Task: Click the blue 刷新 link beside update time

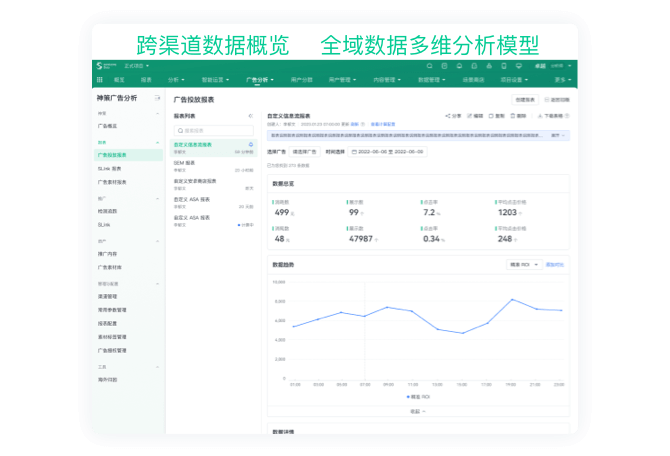Action: (x=355, y=124)
